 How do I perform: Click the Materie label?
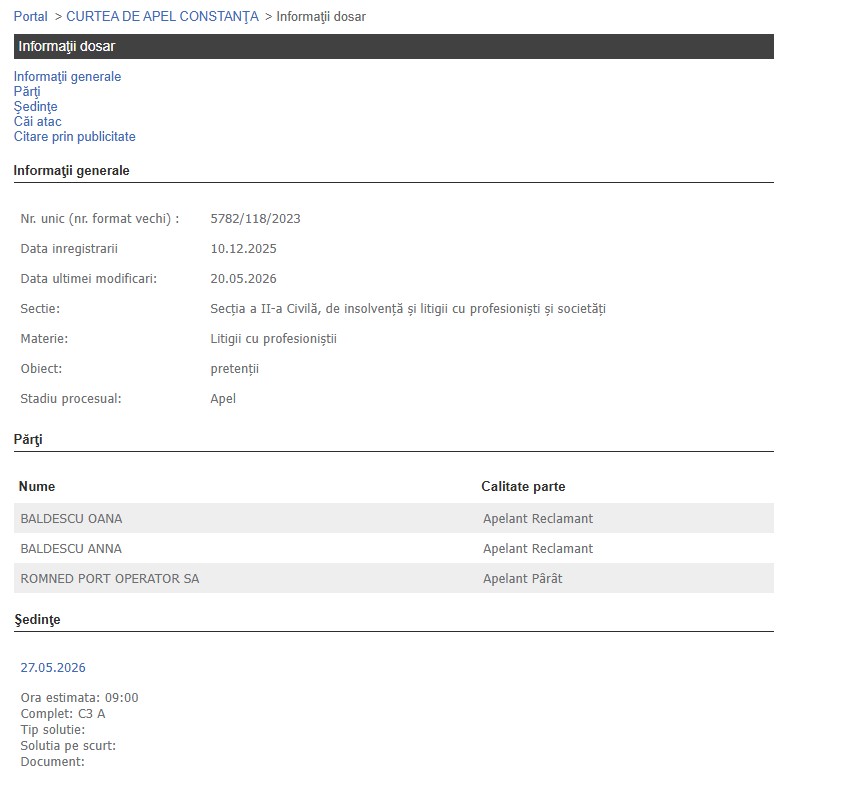tap(45, 339)
